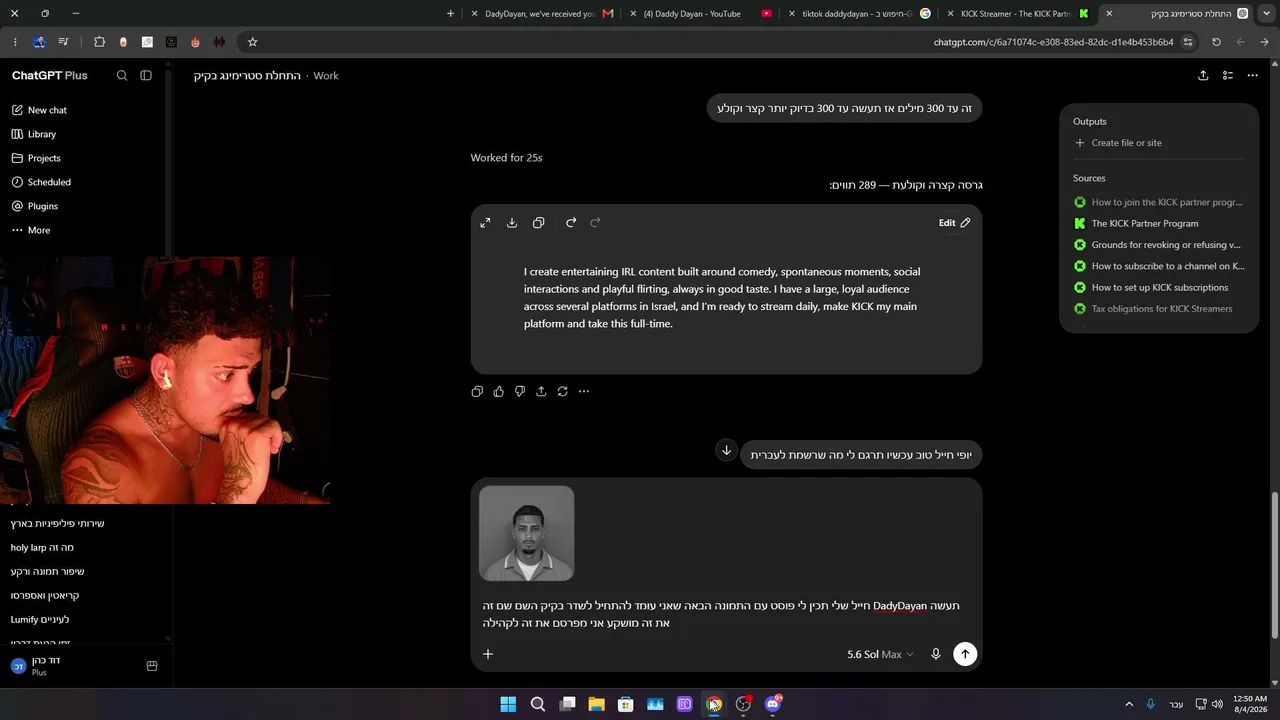Screen dimensions: 1280x720
Task: Open source The KICK Partner Program
Action: [1136, 224]
